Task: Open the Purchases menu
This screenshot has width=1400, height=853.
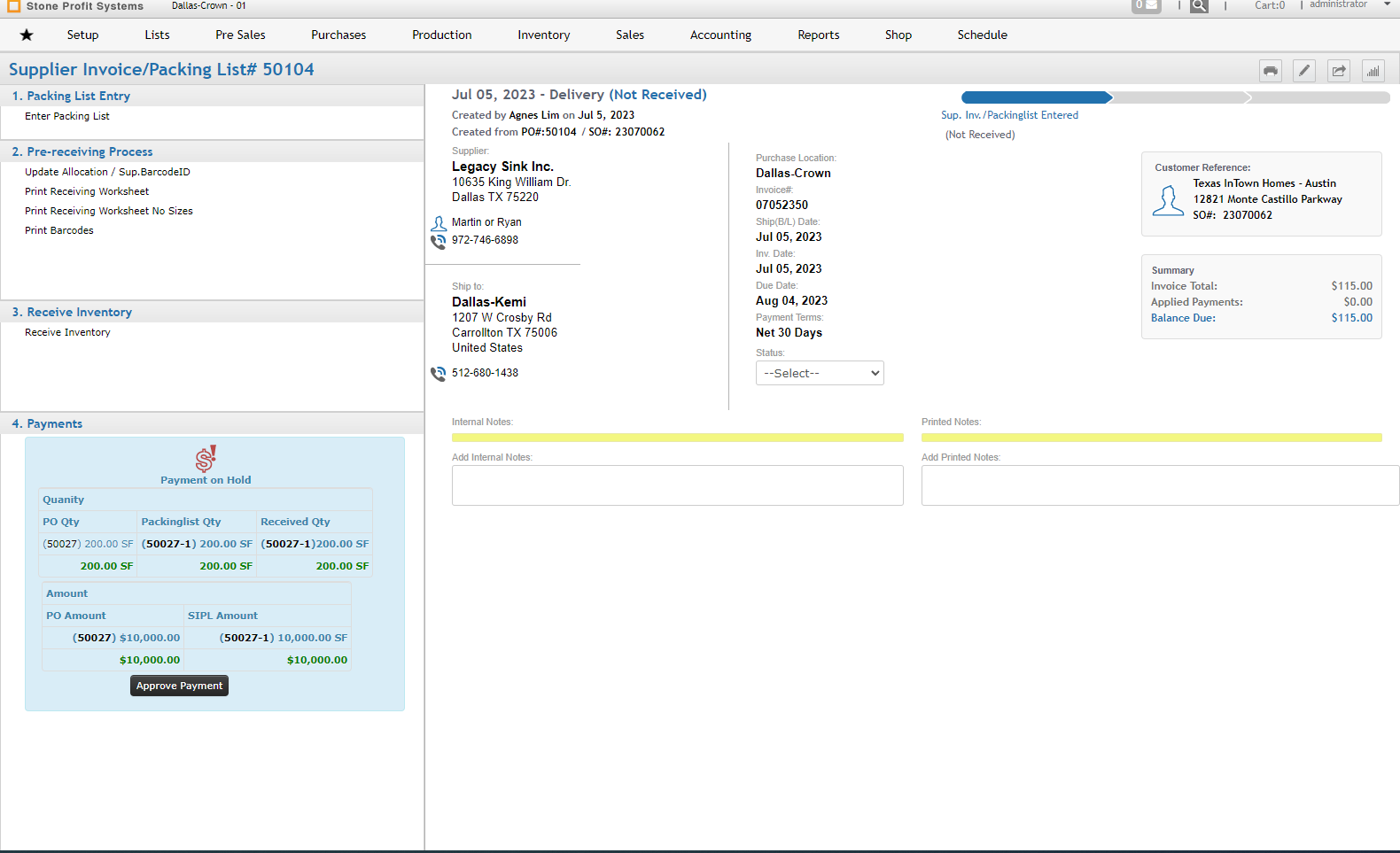Action: tap(338, 35)
